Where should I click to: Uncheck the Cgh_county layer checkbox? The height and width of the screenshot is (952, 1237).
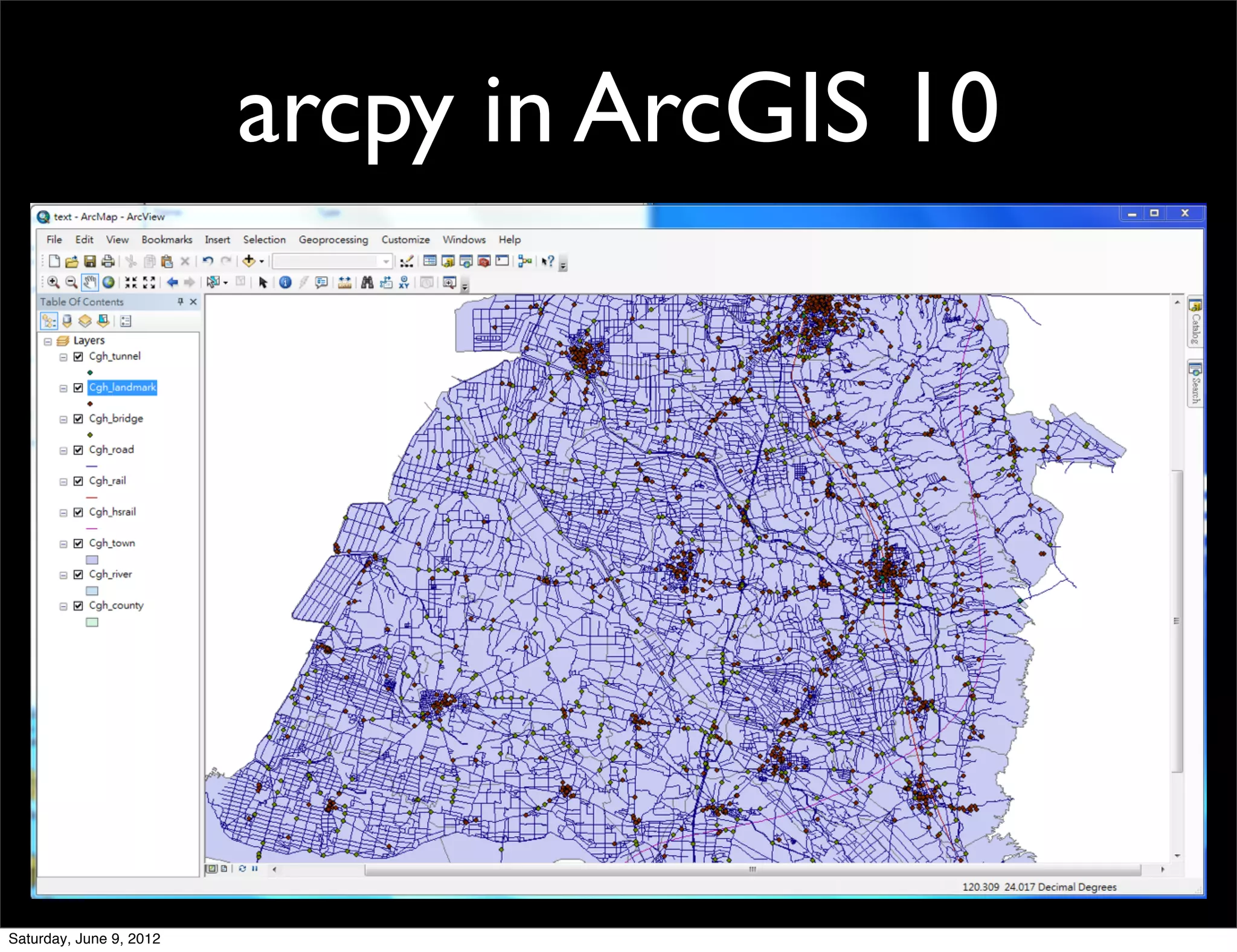pyautogui.click(x=78, y=606)
